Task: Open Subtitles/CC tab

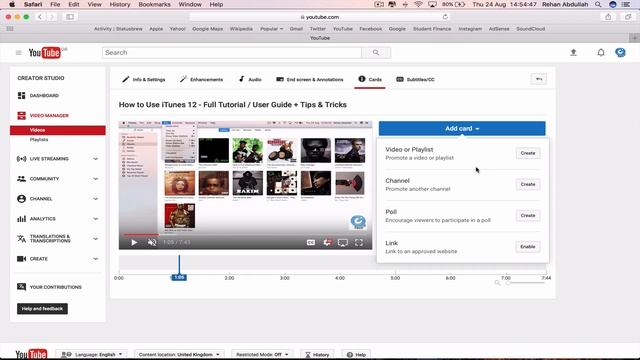Action: tap(416, 79)
